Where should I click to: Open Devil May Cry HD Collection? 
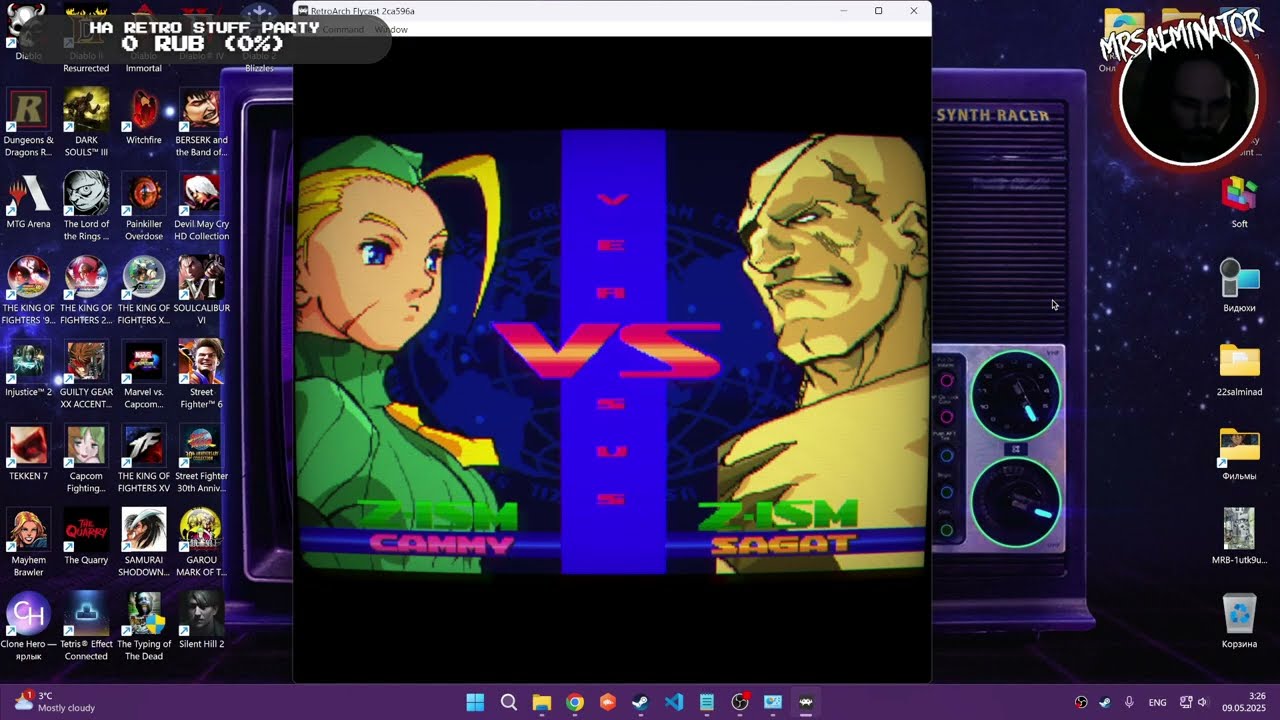pos(201,207)
